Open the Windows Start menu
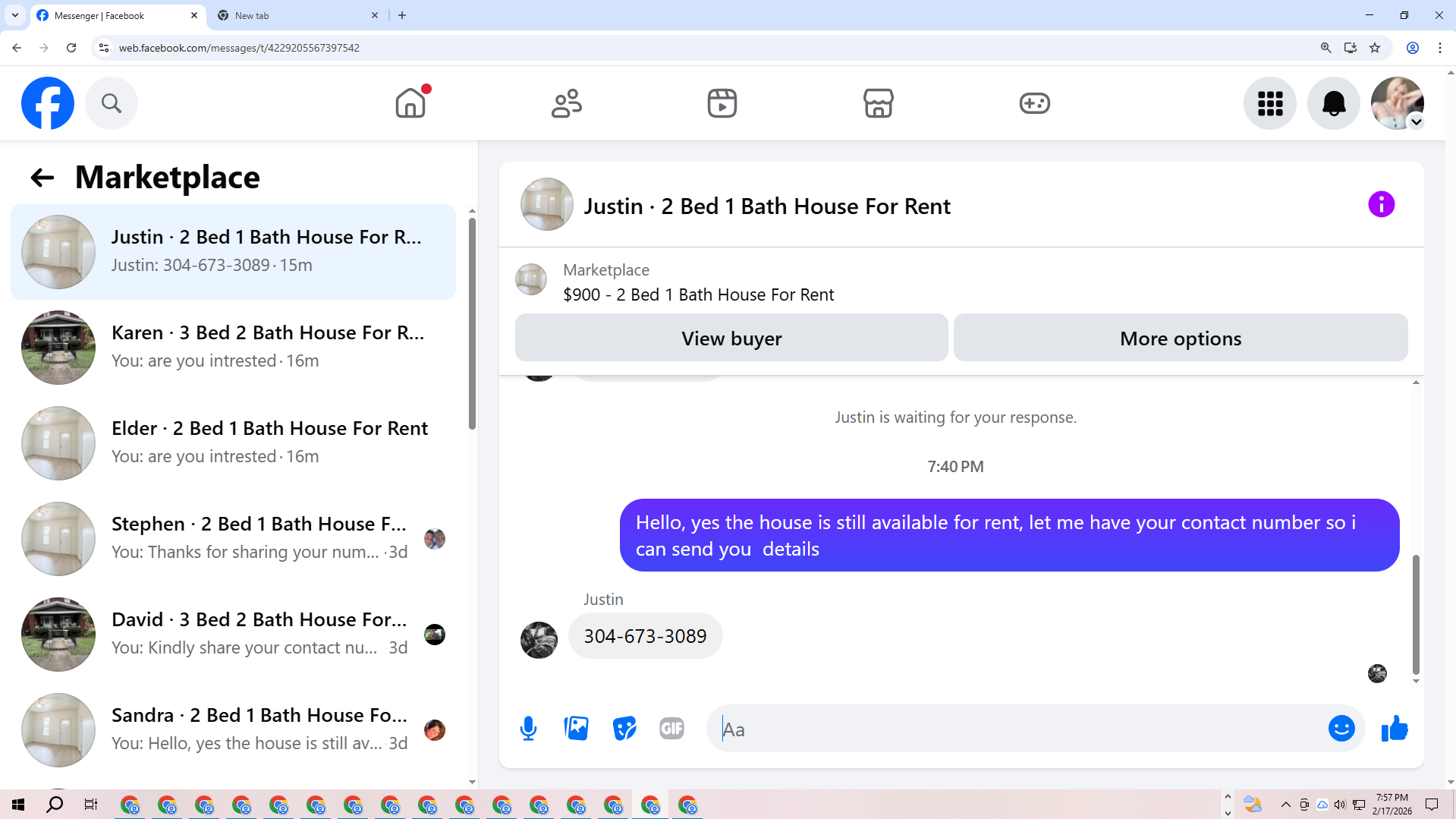 18,805
